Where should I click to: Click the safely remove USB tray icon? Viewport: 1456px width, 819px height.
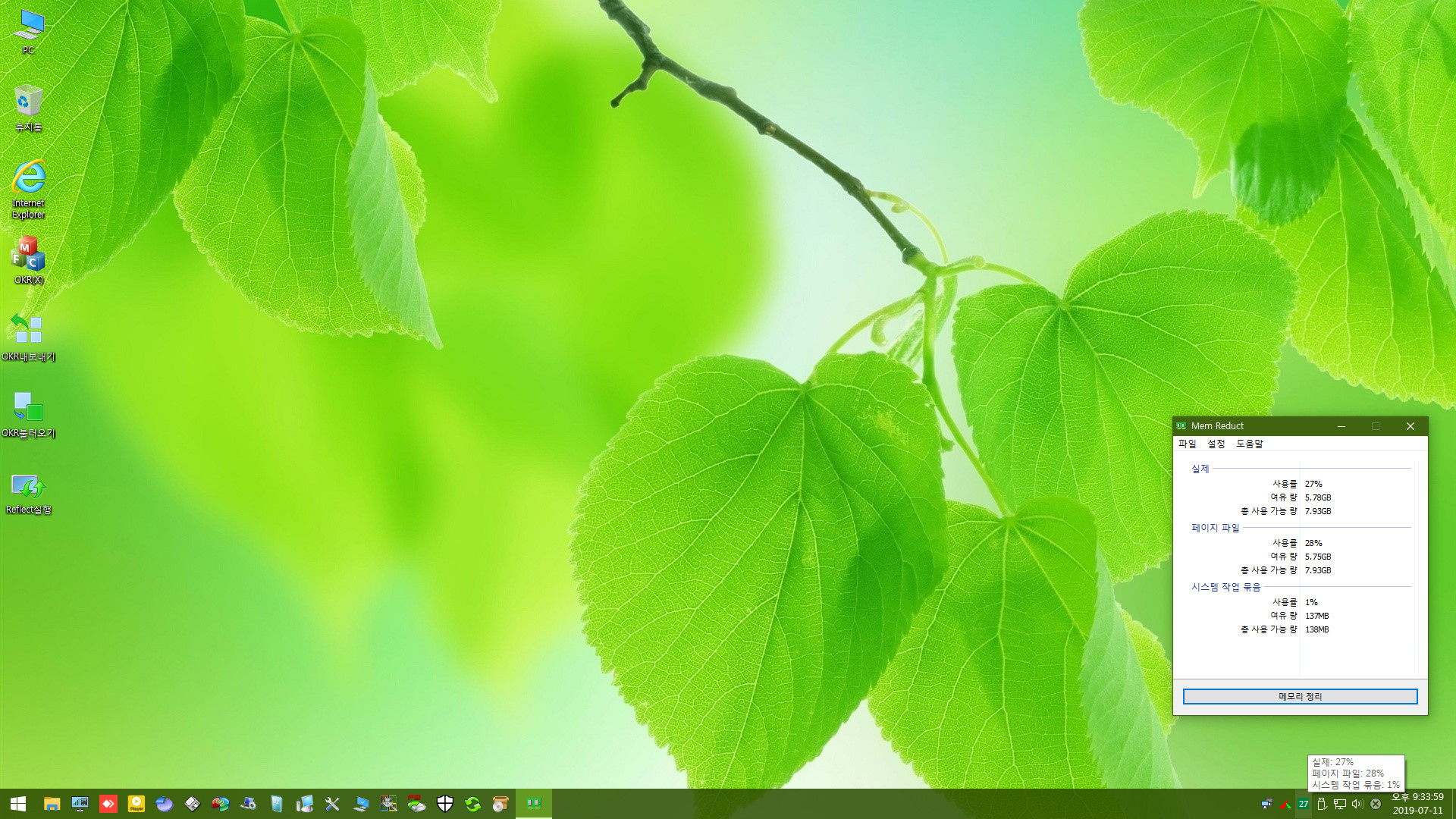coord(1322,804)
